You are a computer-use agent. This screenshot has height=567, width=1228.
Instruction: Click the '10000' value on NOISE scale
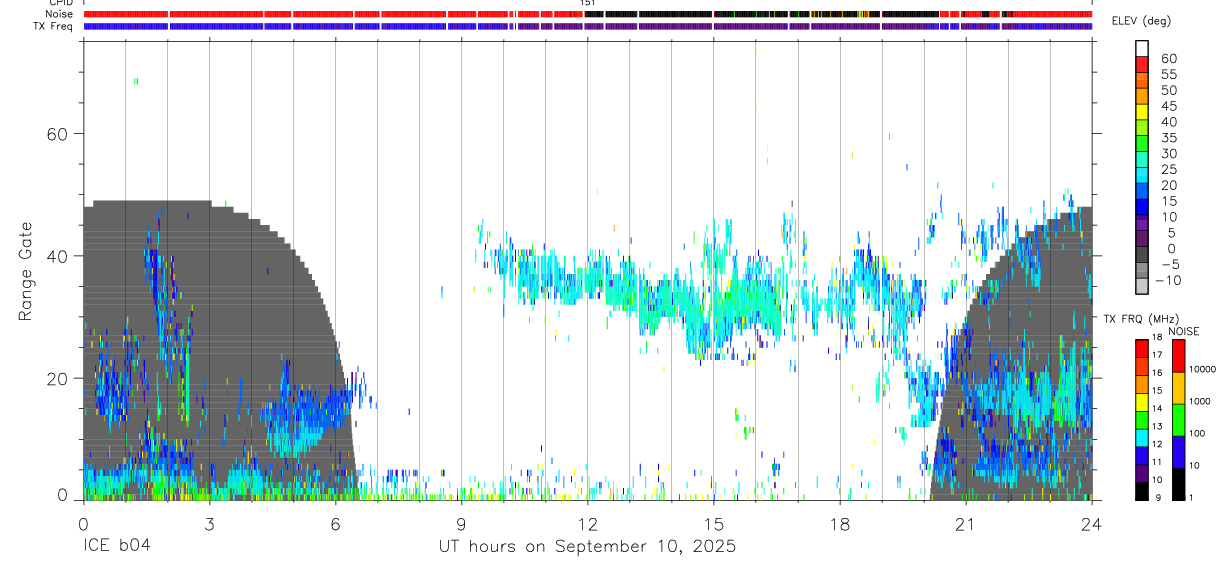[x=1203, y=369]
